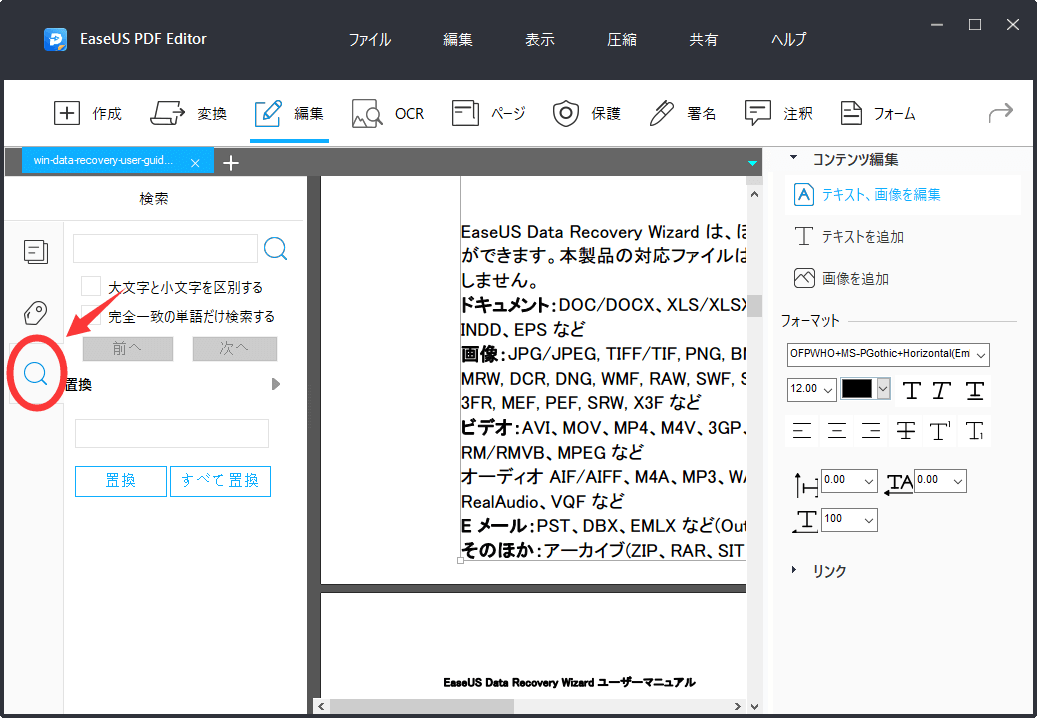Toggle bold text formatting
Viewport: 1037px width, 718px height.
click(x=910, y=390)
